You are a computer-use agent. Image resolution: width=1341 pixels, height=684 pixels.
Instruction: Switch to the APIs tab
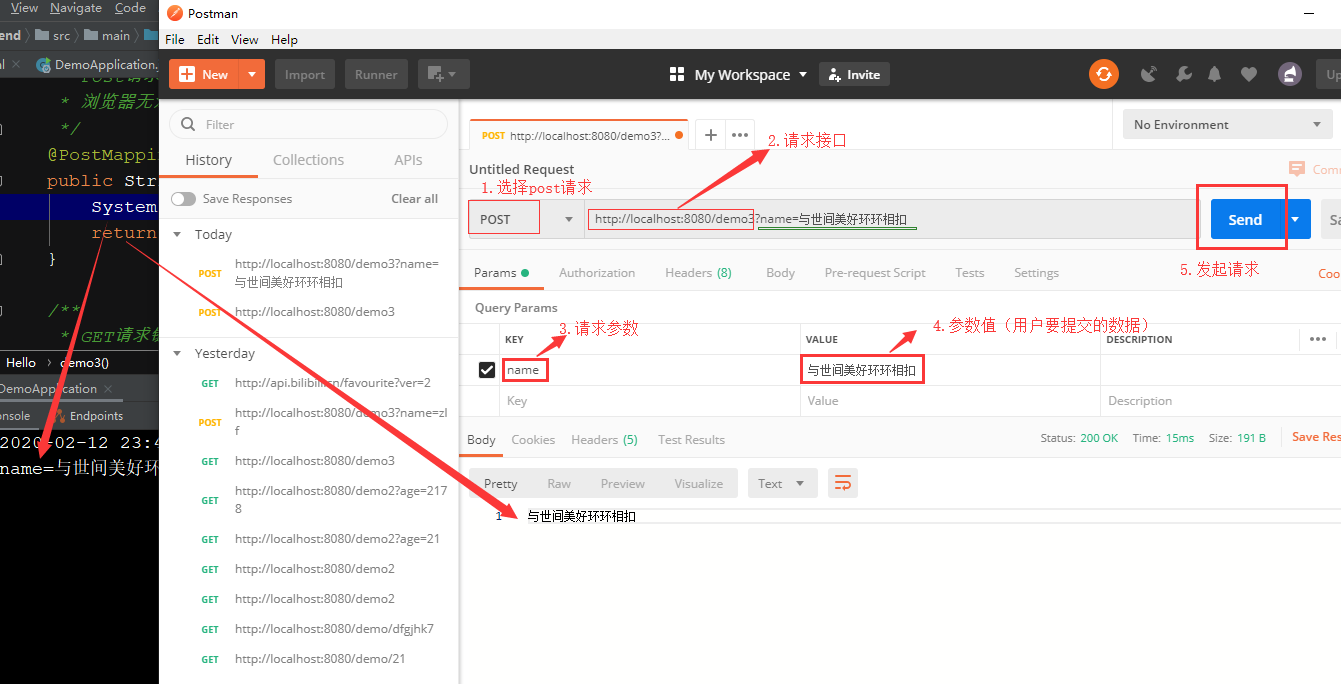(408, 160)
